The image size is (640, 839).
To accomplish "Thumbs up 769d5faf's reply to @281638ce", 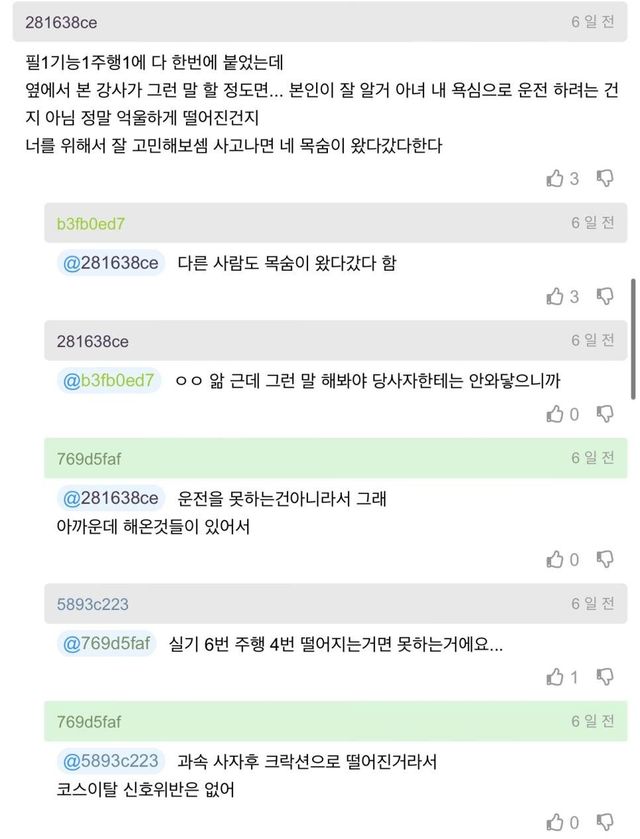I will [556, 560].
